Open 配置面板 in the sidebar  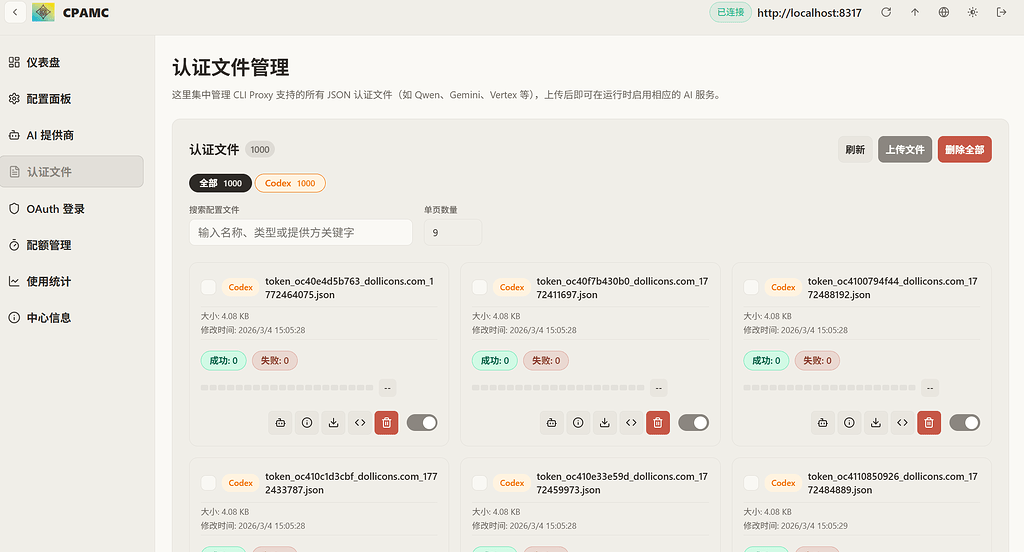tap(72, 99)
